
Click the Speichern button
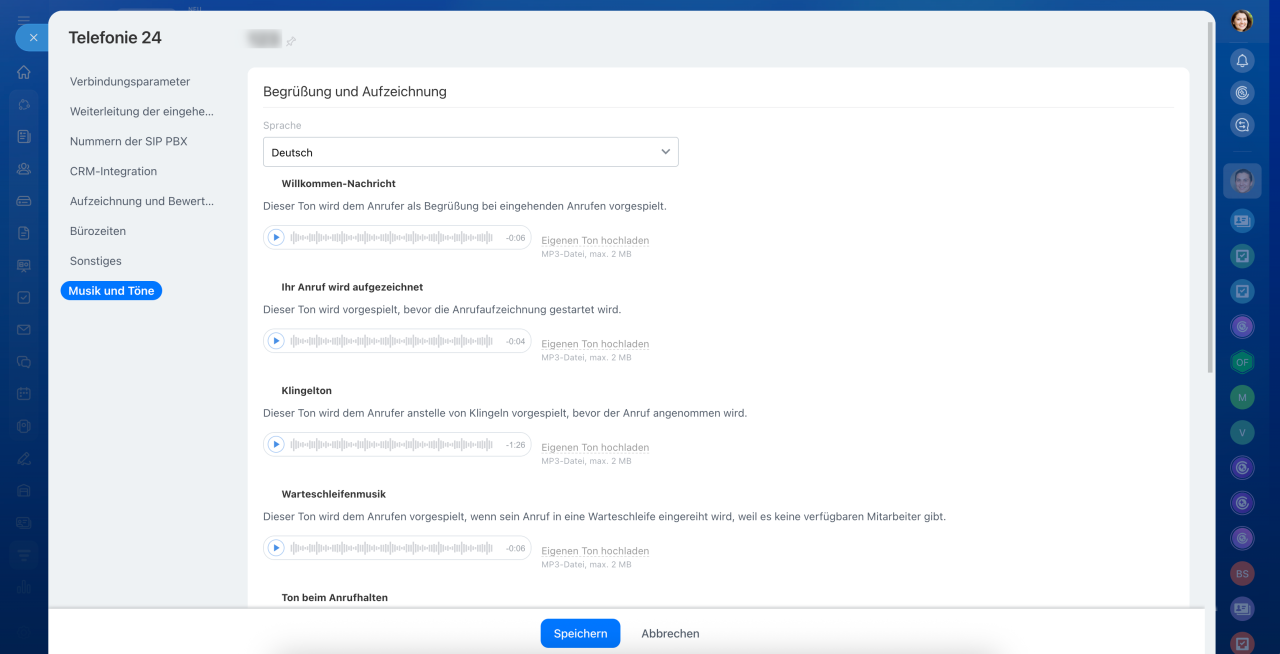click(580, 633)
